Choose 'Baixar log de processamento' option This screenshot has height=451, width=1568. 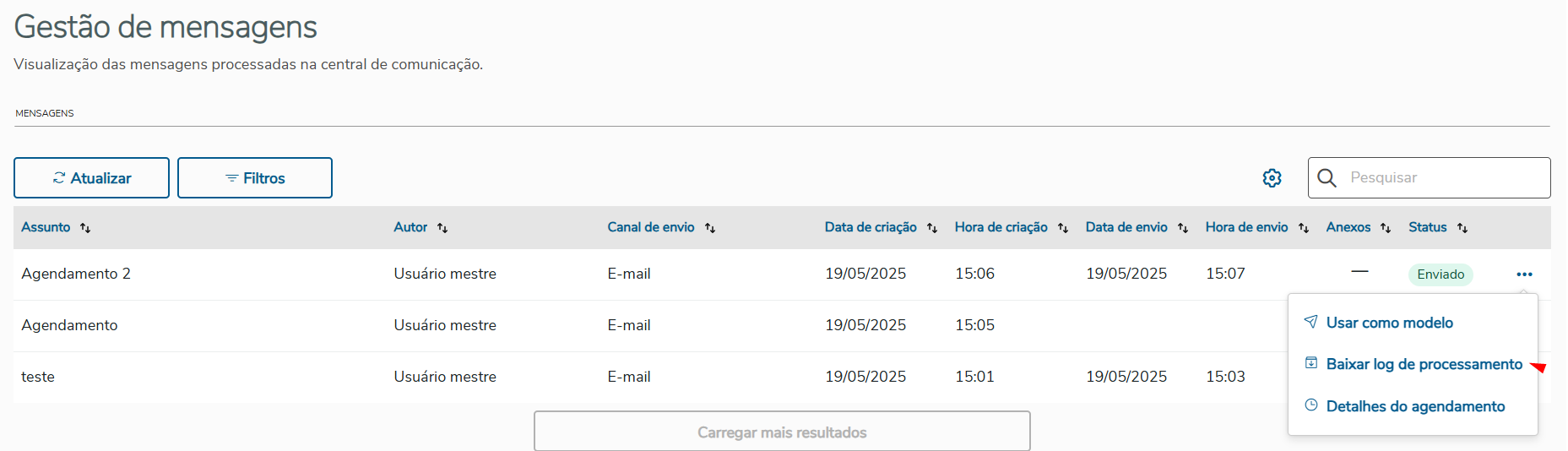click(x=1424, y=364)
